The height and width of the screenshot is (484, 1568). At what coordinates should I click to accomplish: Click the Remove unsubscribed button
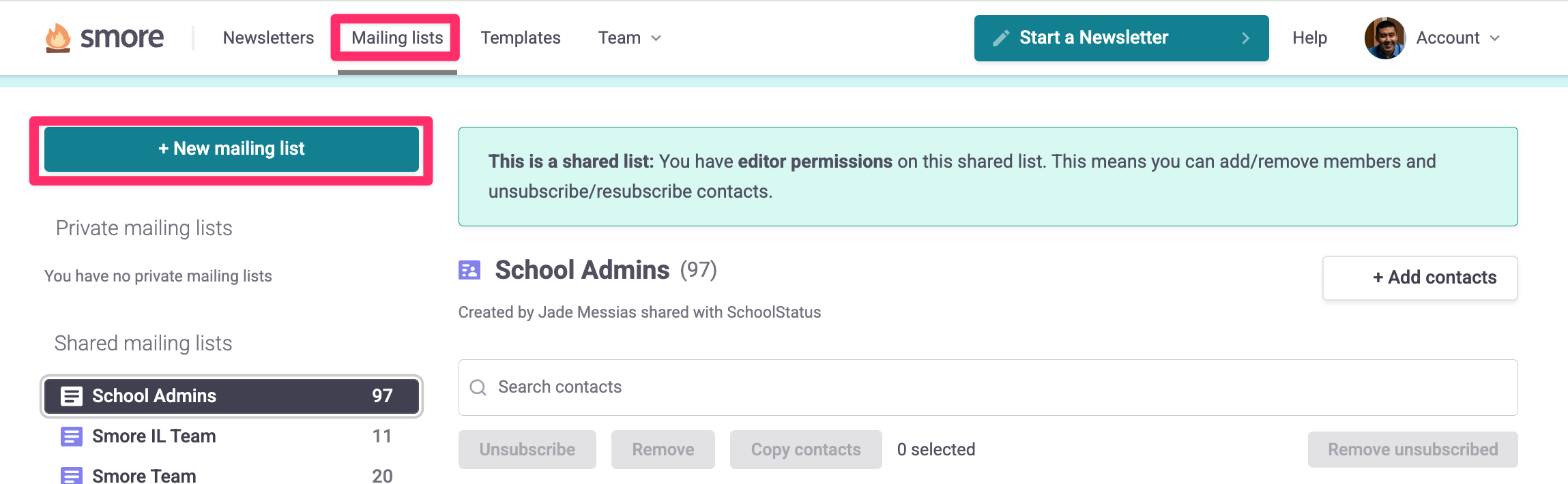point(1412,449)
